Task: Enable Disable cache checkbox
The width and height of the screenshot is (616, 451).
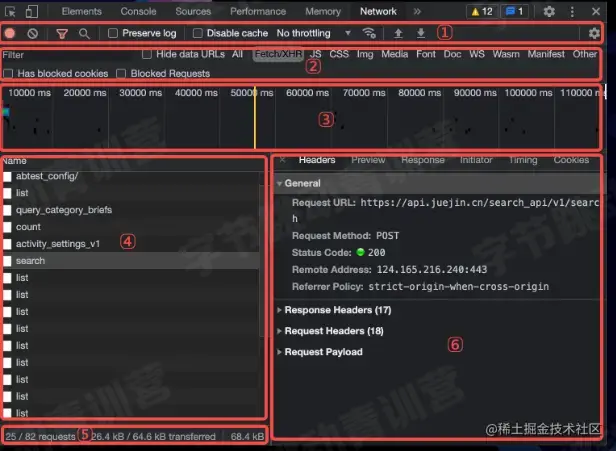Action: pyautogui.click(x=198, y=33)
